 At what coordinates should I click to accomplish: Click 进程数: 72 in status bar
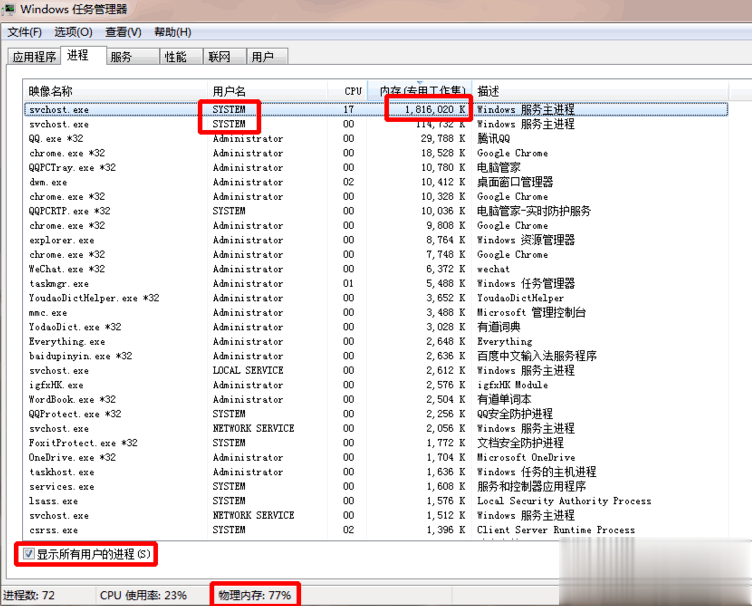pos(29,595)
